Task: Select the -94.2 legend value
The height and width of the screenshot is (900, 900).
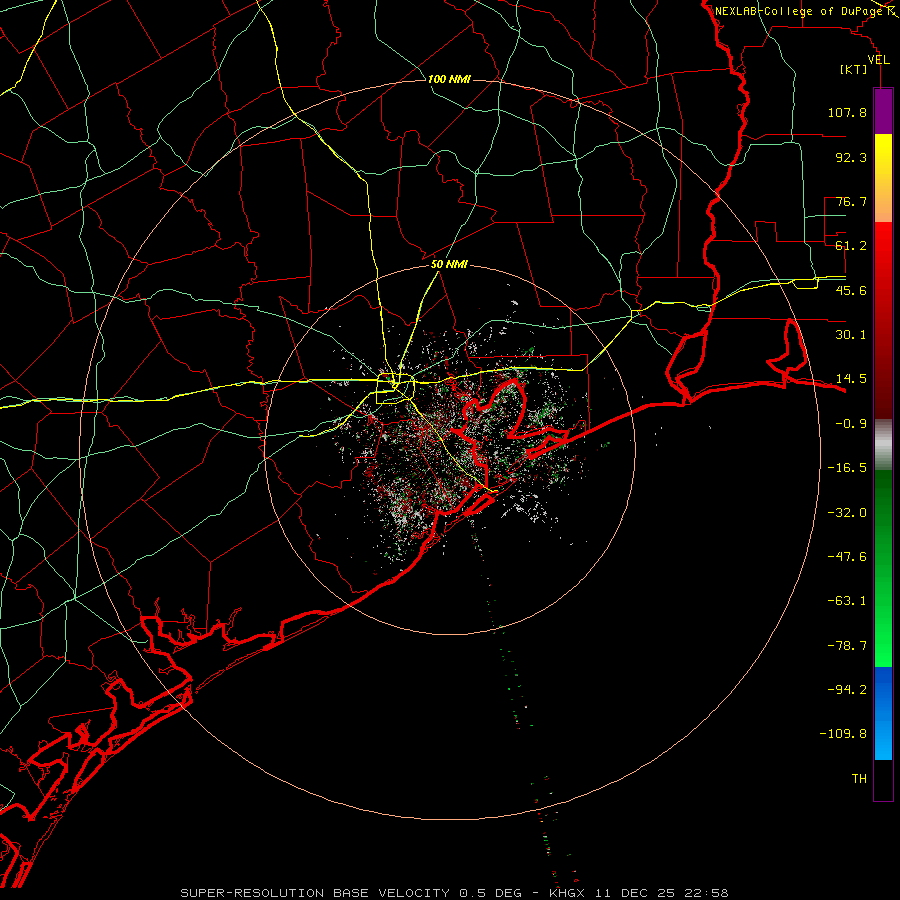Action: click(x=847, y=690)
